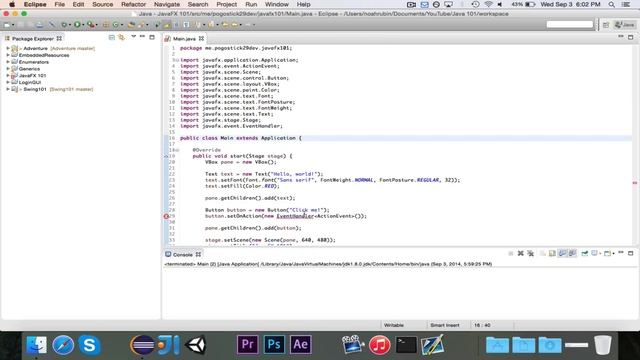The height and width of the screenshot is (360, 640).
Task: Click Remove All Terminated Launches in Console
Action: click(x=530, y=253)
